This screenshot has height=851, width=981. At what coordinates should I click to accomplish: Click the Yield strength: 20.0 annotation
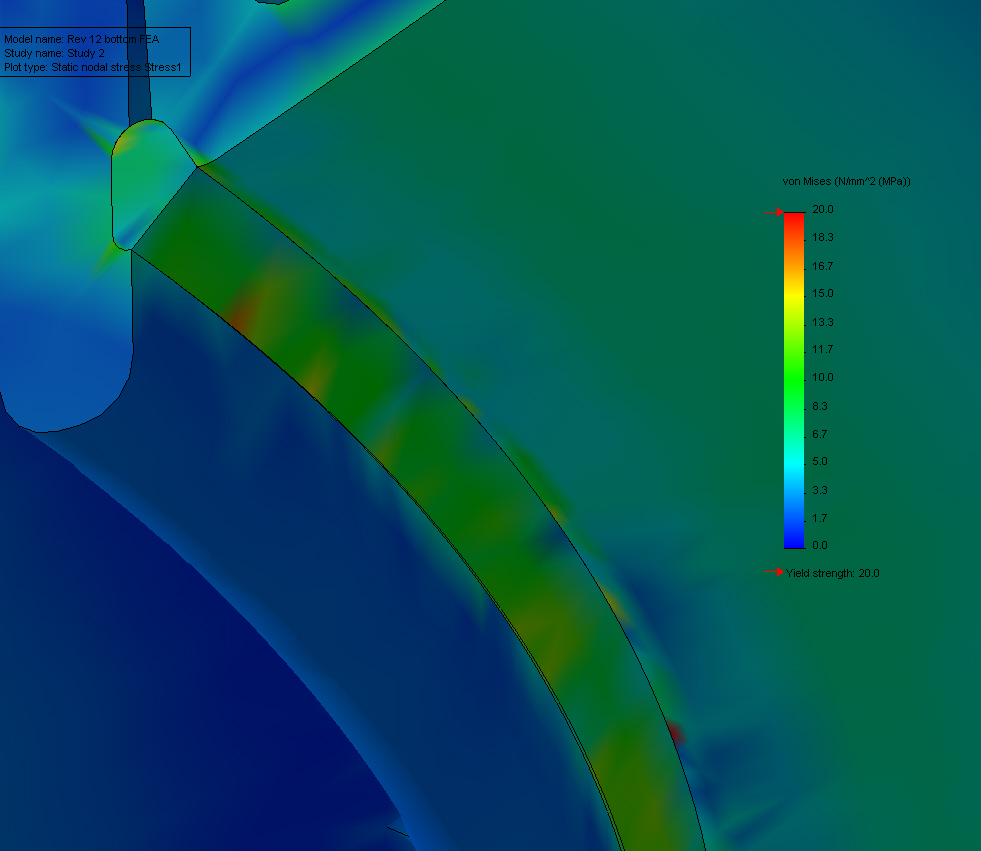[x=832, y=573]
